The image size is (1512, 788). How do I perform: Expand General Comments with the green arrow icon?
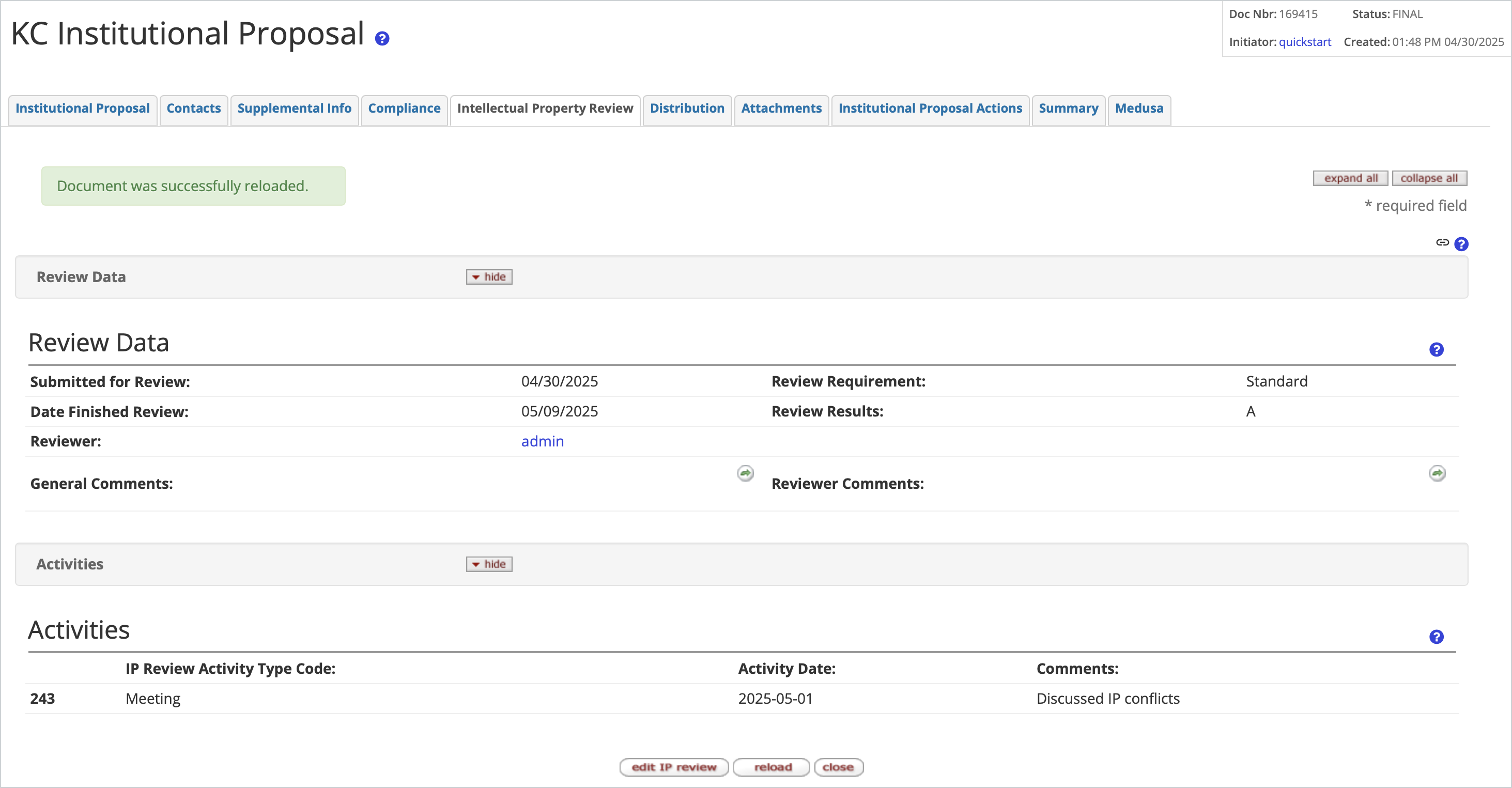[745, 473]
